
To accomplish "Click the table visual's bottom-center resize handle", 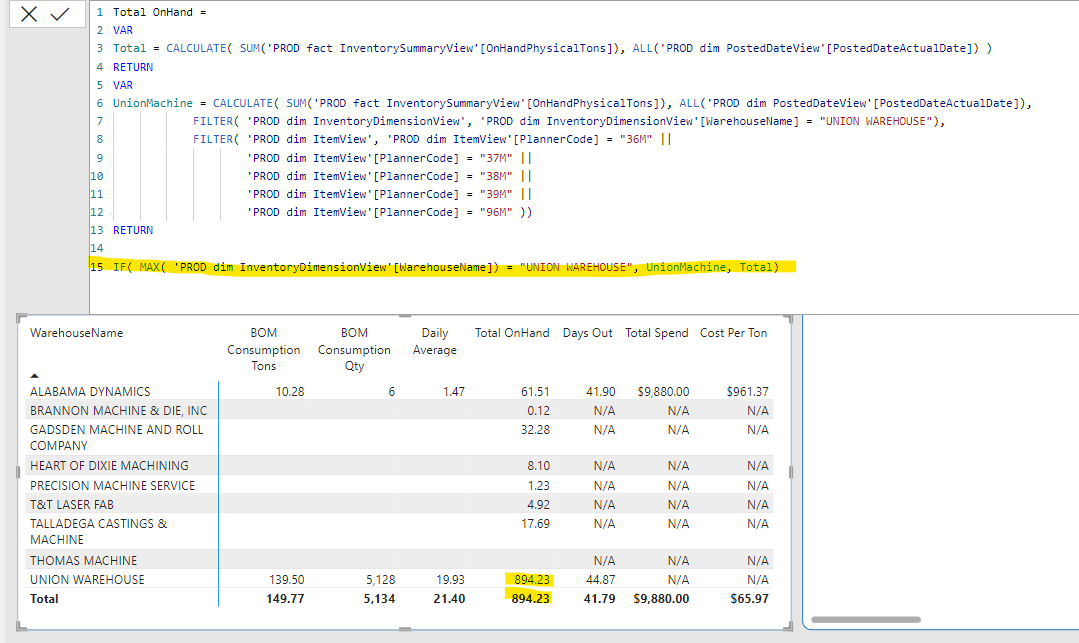I will click(x=405, y=629).
